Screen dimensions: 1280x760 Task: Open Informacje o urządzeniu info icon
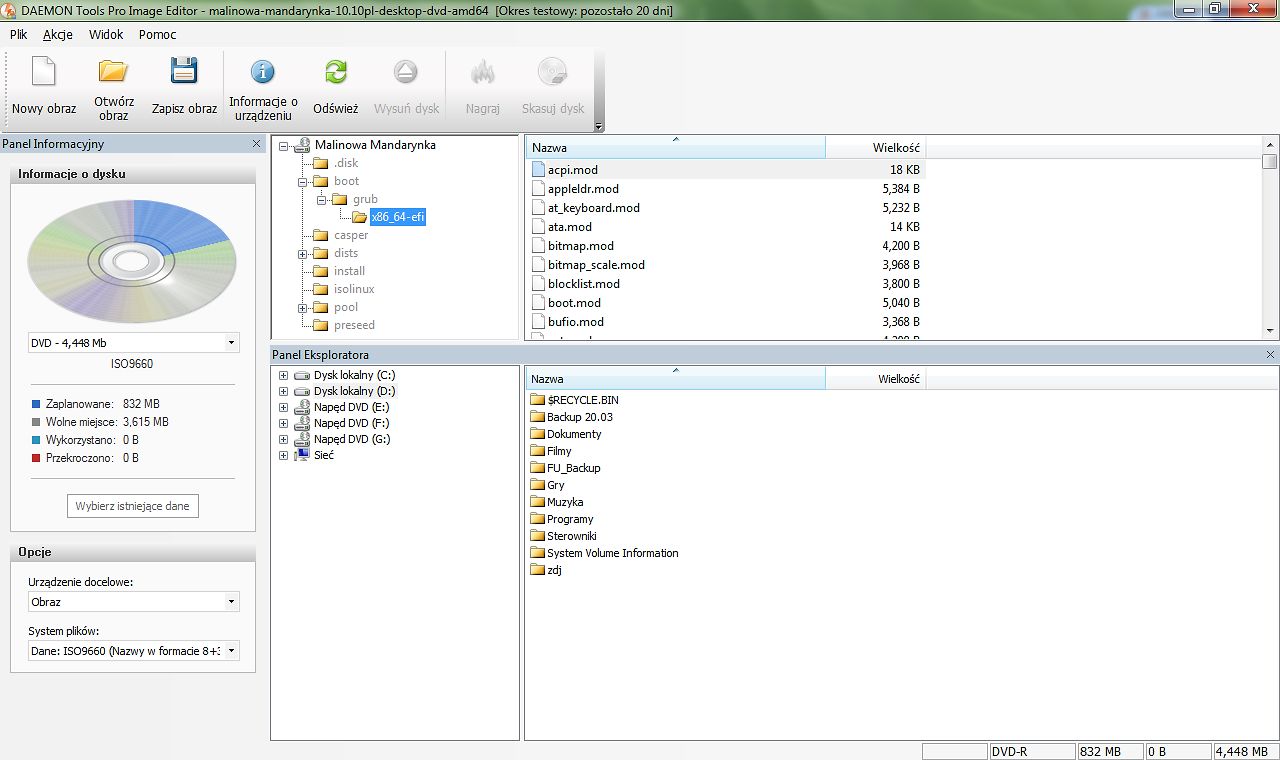263,72
